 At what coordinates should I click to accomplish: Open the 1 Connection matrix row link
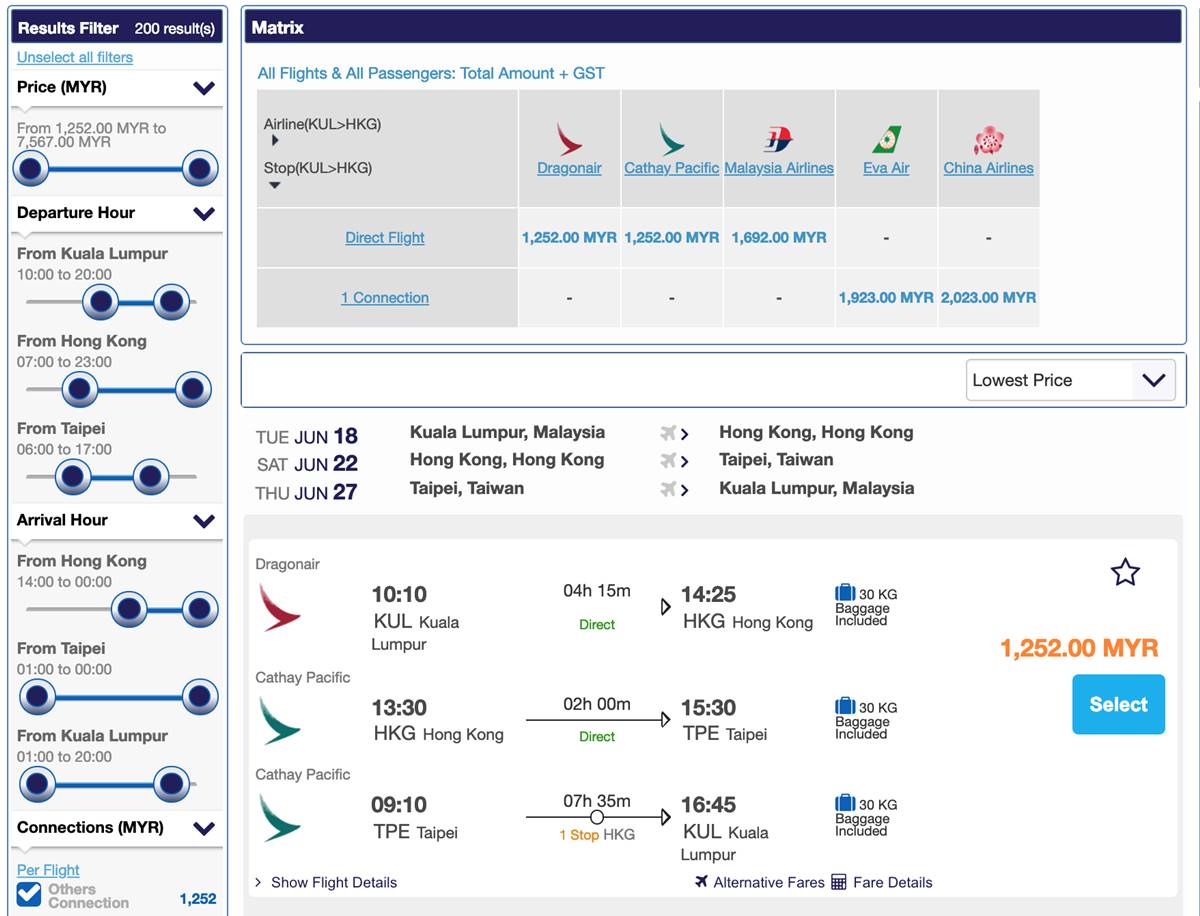coord(385,297)
